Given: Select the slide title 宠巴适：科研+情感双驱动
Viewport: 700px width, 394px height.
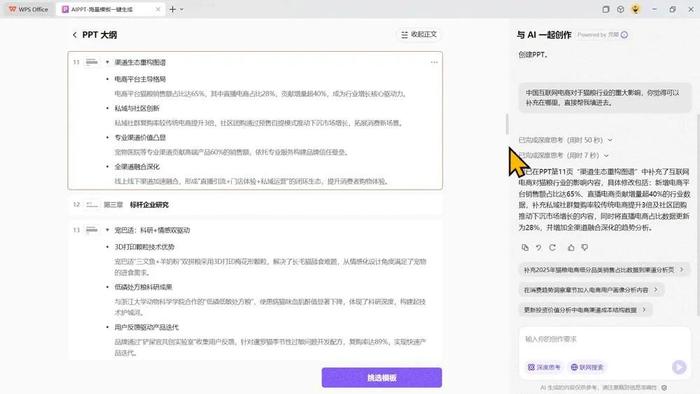Looking at the screenshot, I should point(152,230).
